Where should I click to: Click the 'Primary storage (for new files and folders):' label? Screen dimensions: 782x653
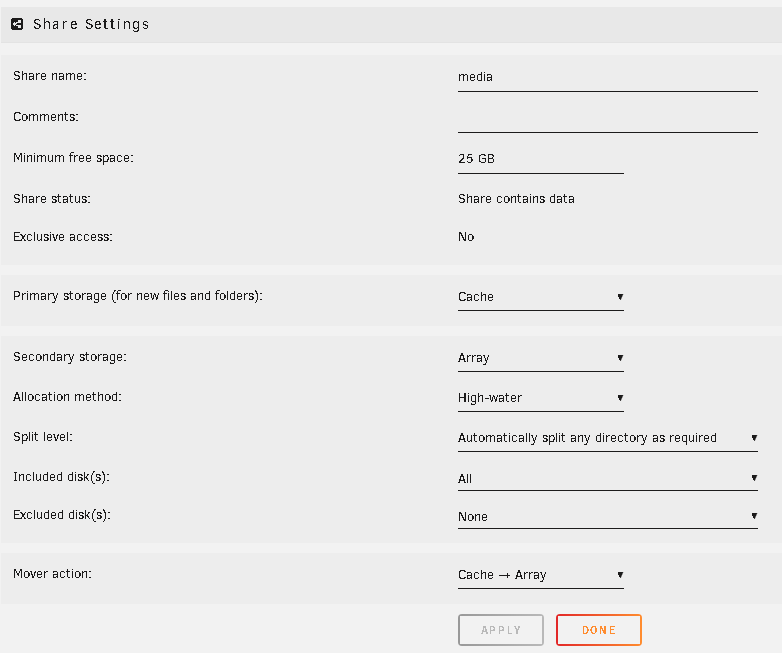pos(138,296)
